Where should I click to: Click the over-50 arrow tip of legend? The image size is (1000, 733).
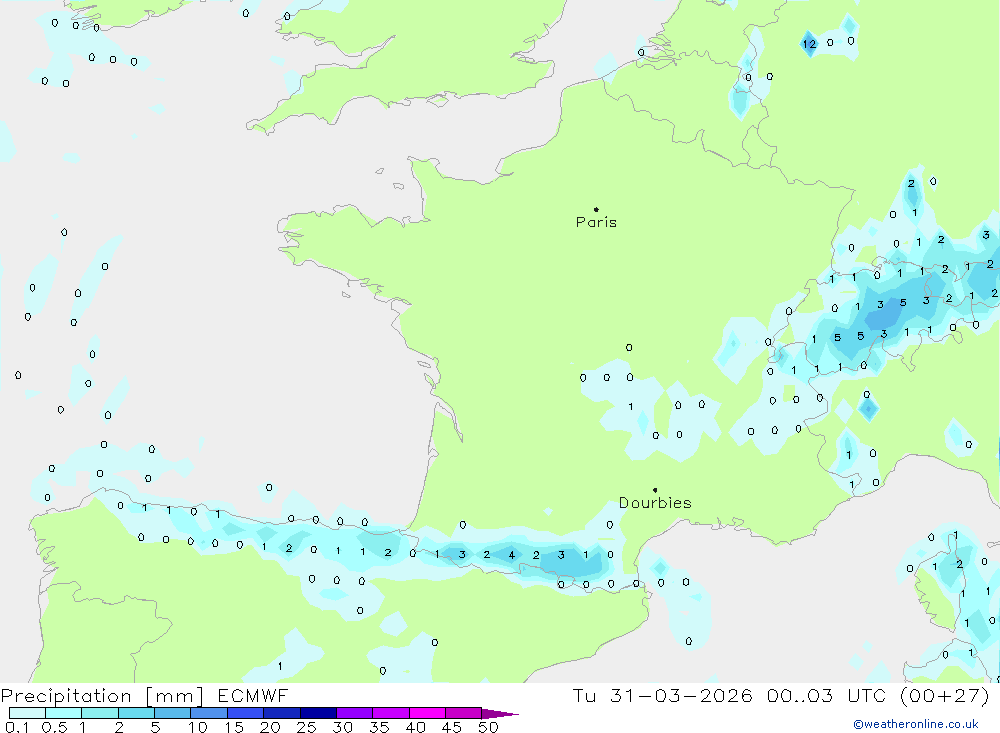(x=500, y=714)
